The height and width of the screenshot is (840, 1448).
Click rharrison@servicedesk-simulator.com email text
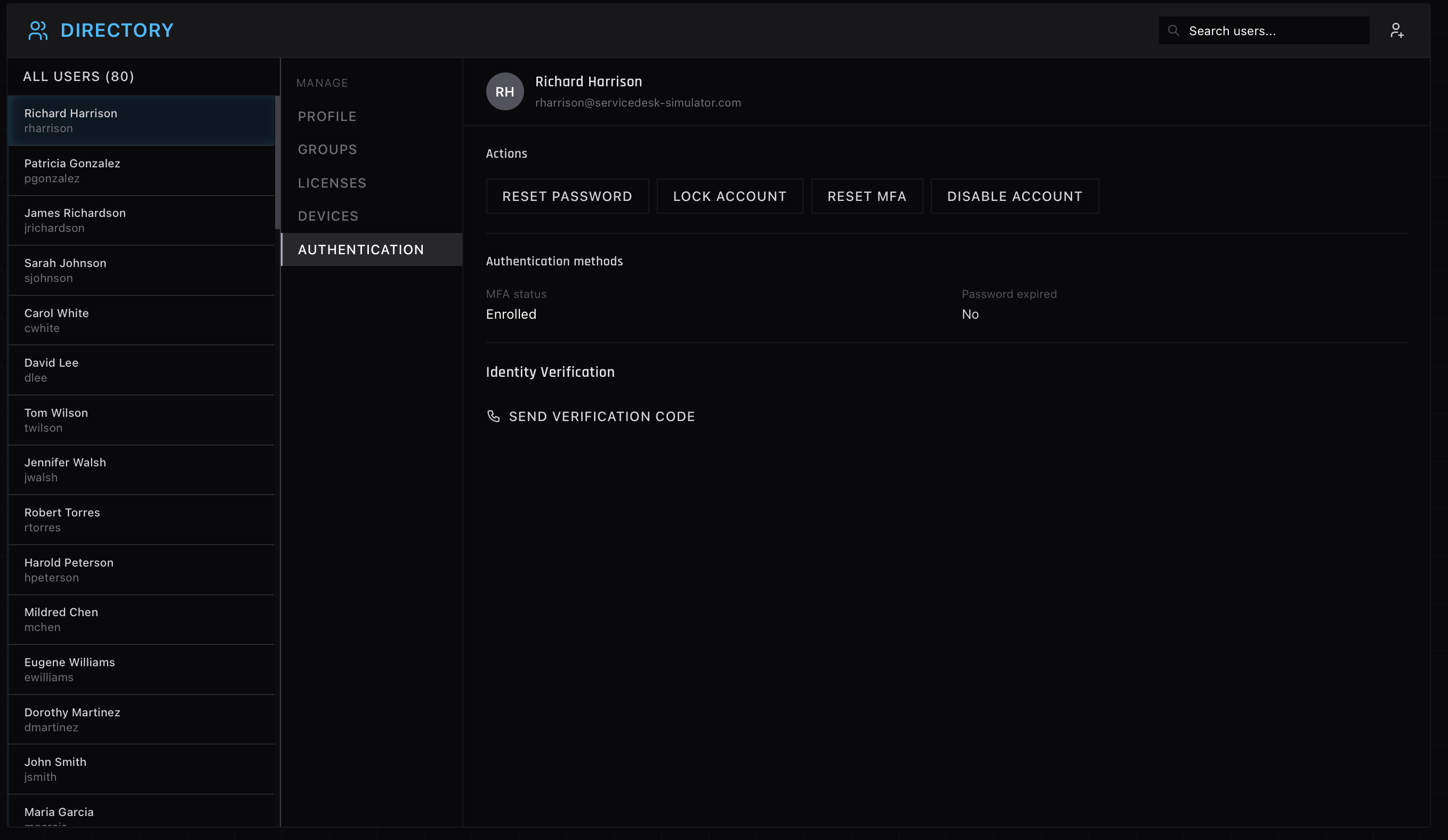coord(638,103)
